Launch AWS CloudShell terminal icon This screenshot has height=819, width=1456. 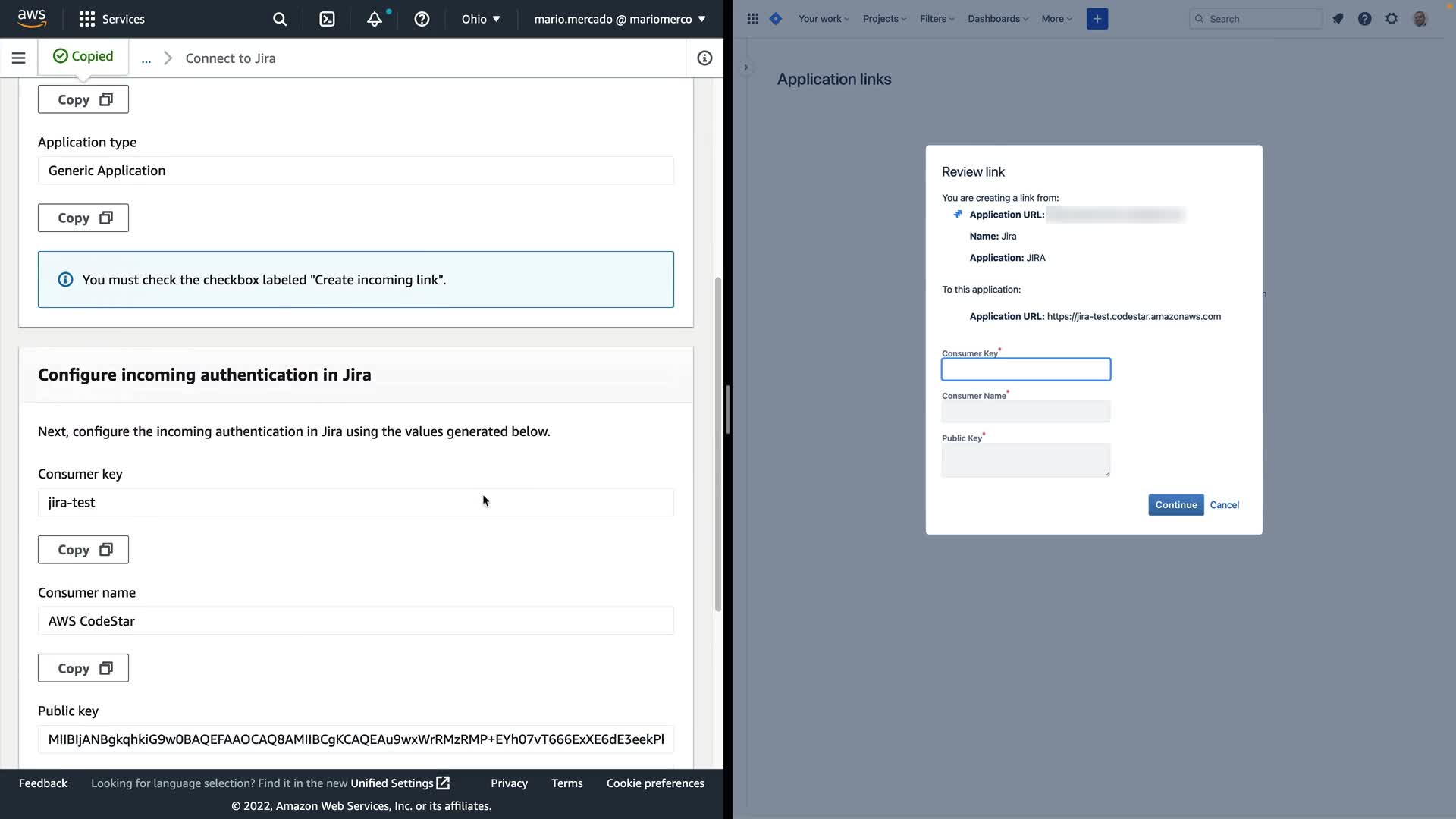point(327,19)
